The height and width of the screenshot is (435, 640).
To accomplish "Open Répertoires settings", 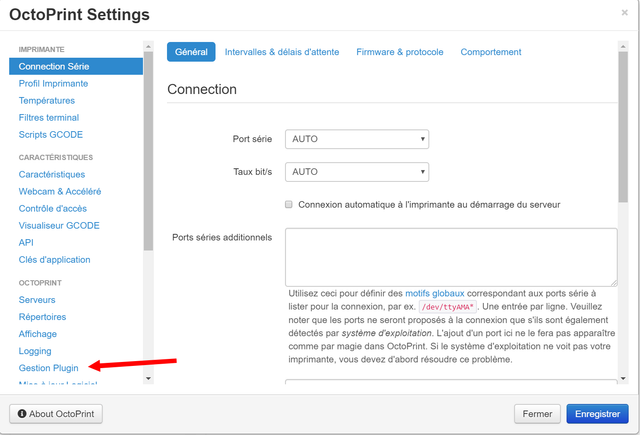I will tap(42, 317).
